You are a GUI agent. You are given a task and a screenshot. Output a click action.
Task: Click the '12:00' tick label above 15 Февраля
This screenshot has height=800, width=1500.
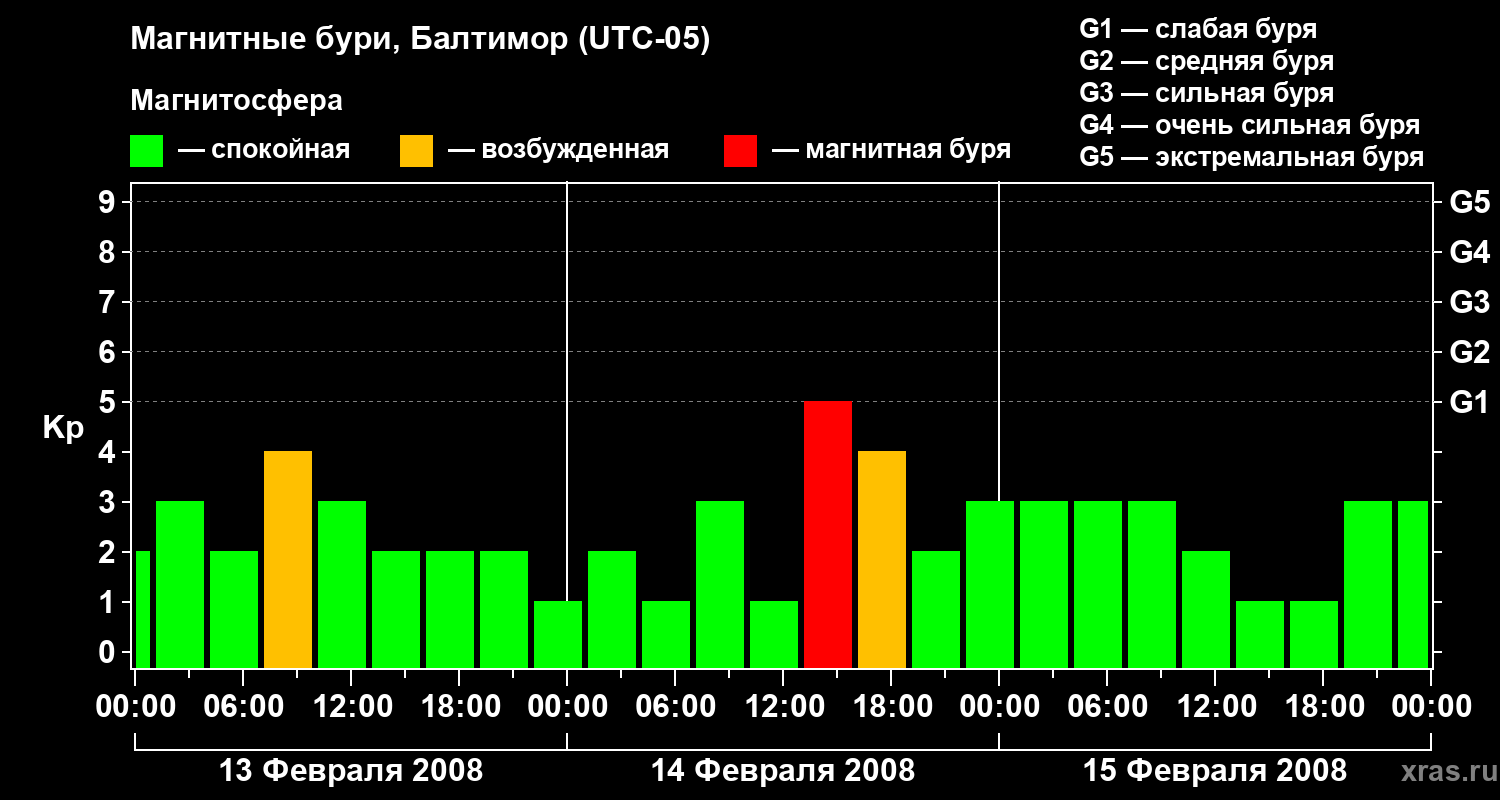[1215, 707]
